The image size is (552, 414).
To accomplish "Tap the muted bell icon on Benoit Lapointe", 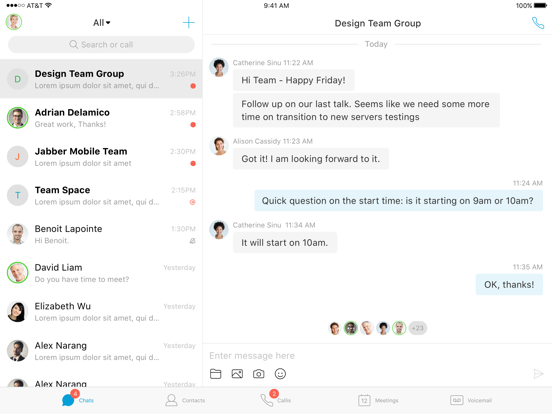I will click(193, 241).
